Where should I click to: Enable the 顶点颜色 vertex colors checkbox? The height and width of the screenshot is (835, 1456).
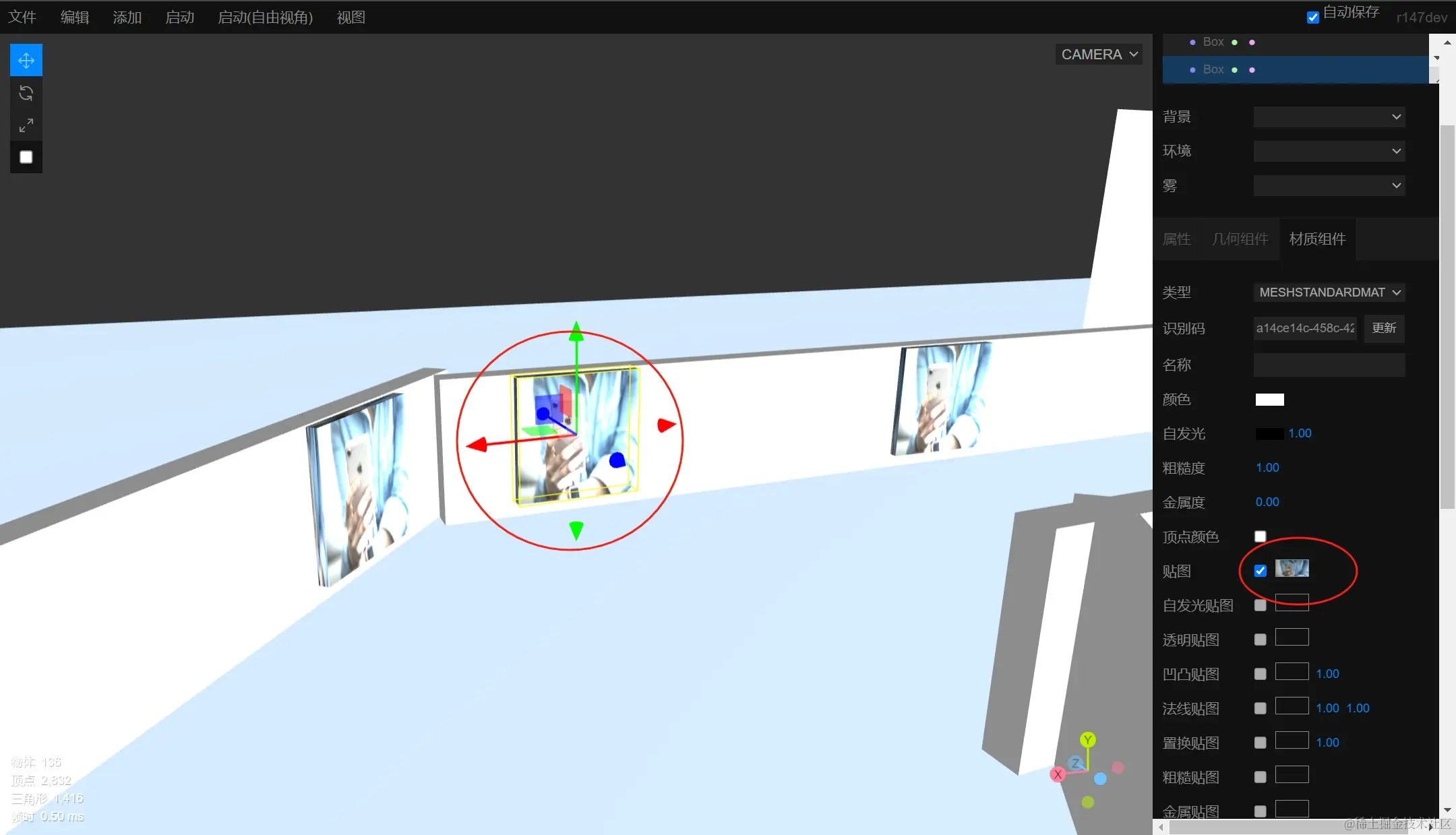[x=1260, y=536]
